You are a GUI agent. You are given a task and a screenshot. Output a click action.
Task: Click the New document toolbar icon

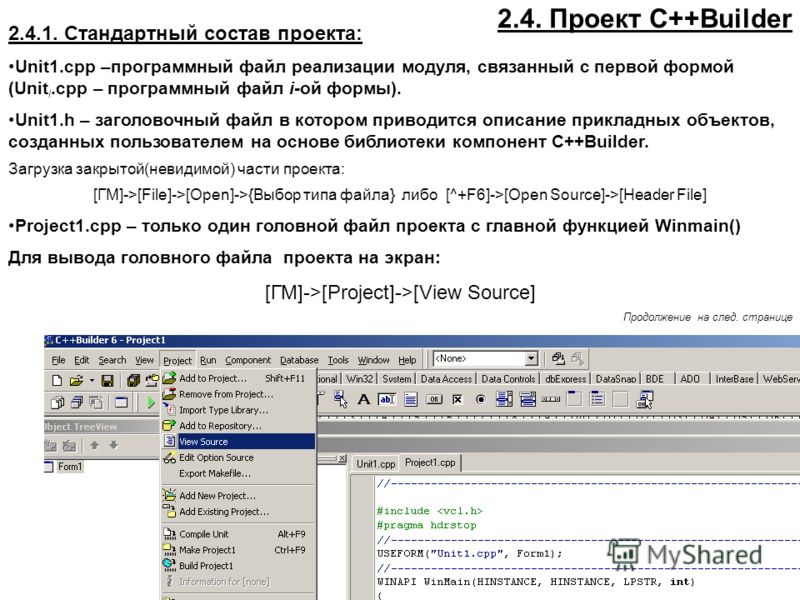(x=57, y=380)
